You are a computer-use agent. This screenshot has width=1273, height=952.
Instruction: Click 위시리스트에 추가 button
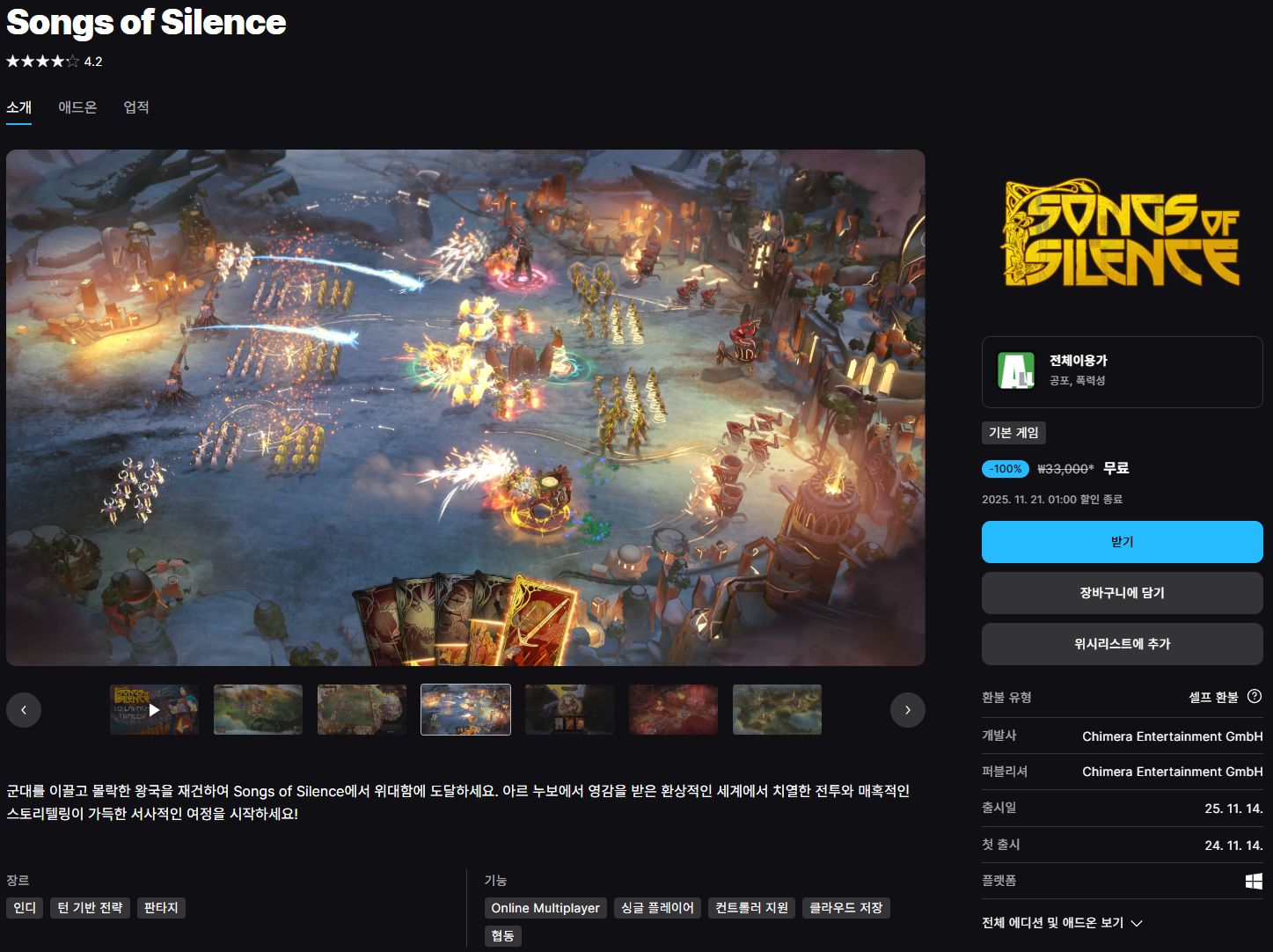[1122, 644]
